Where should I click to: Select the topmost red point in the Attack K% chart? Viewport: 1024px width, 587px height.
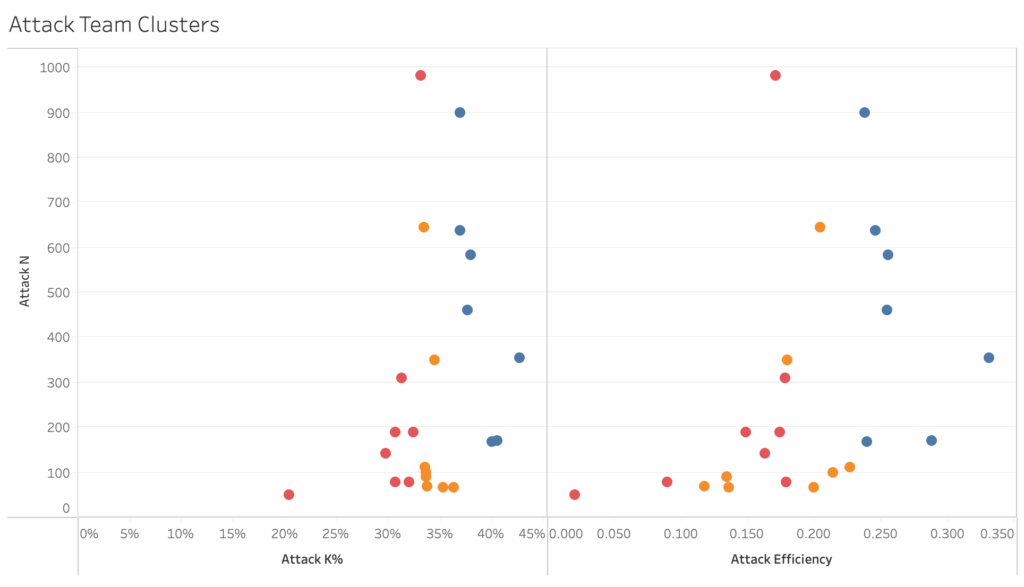coord(420,76)
